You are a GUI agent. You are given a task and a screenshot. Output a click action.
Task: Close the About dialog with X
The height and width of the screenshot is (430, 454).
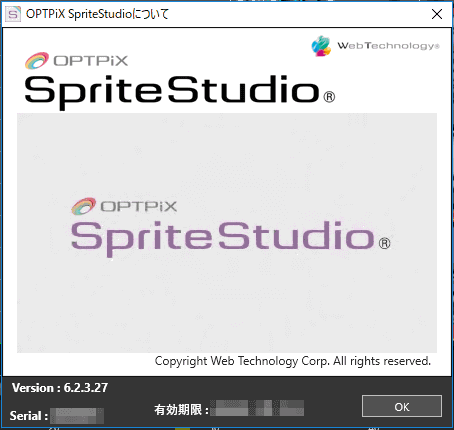pos(437,14)
